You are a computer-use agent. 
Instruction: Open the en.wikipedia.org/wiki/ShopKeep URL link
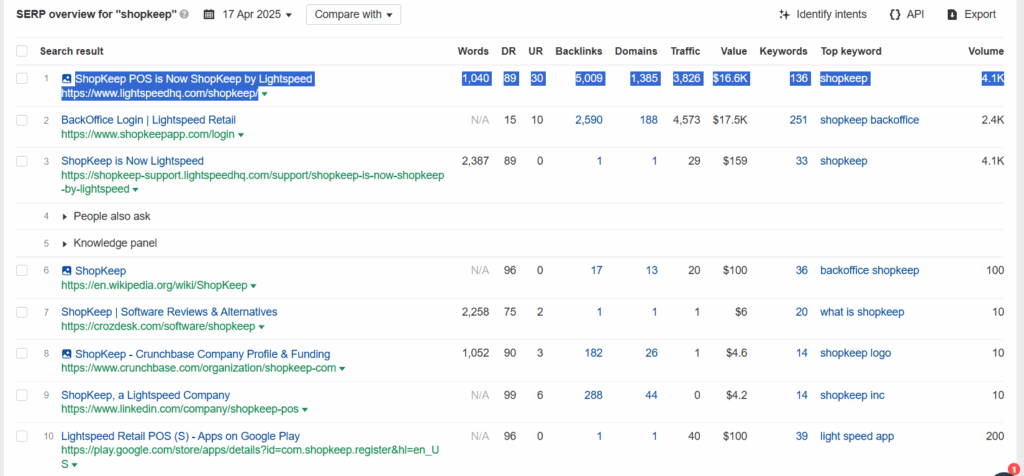154,285
